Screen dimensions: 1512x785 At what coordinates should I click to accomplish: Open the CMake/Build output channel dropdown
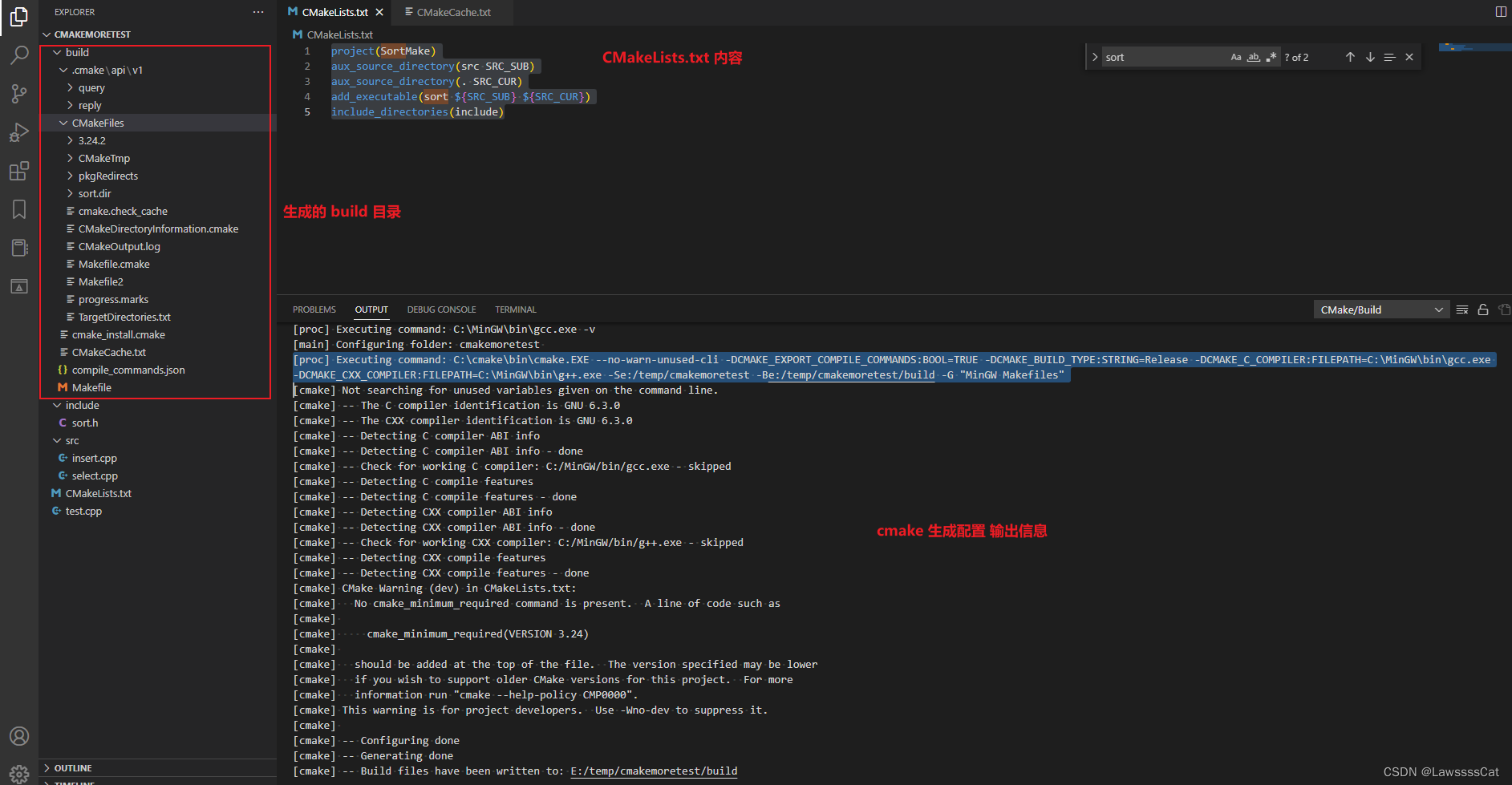tap(1381, 310)
